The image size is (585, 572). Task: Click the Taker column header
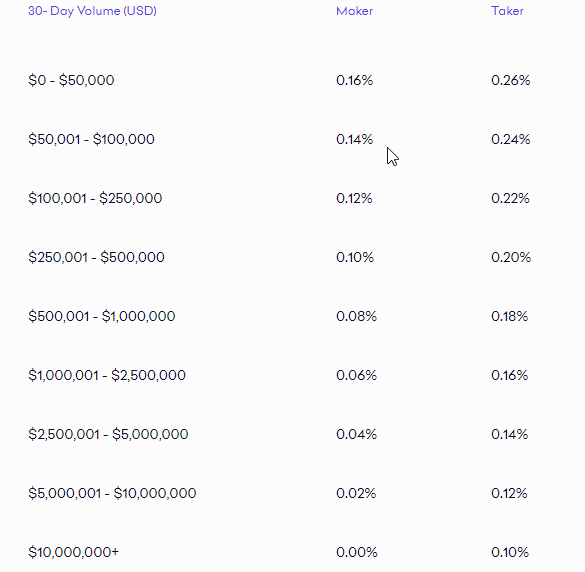point(507,11)
